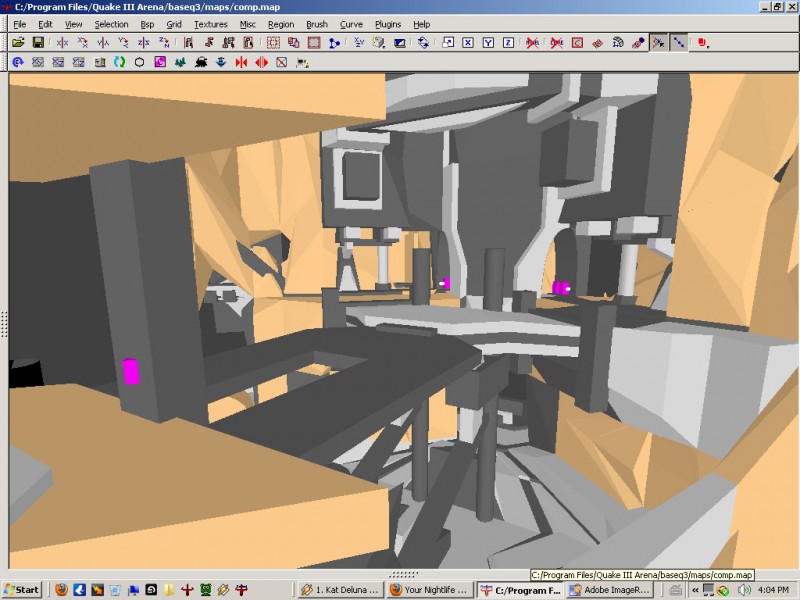Toggle the Y axis scale lock

pyautogui.click(x=488, y=43)
